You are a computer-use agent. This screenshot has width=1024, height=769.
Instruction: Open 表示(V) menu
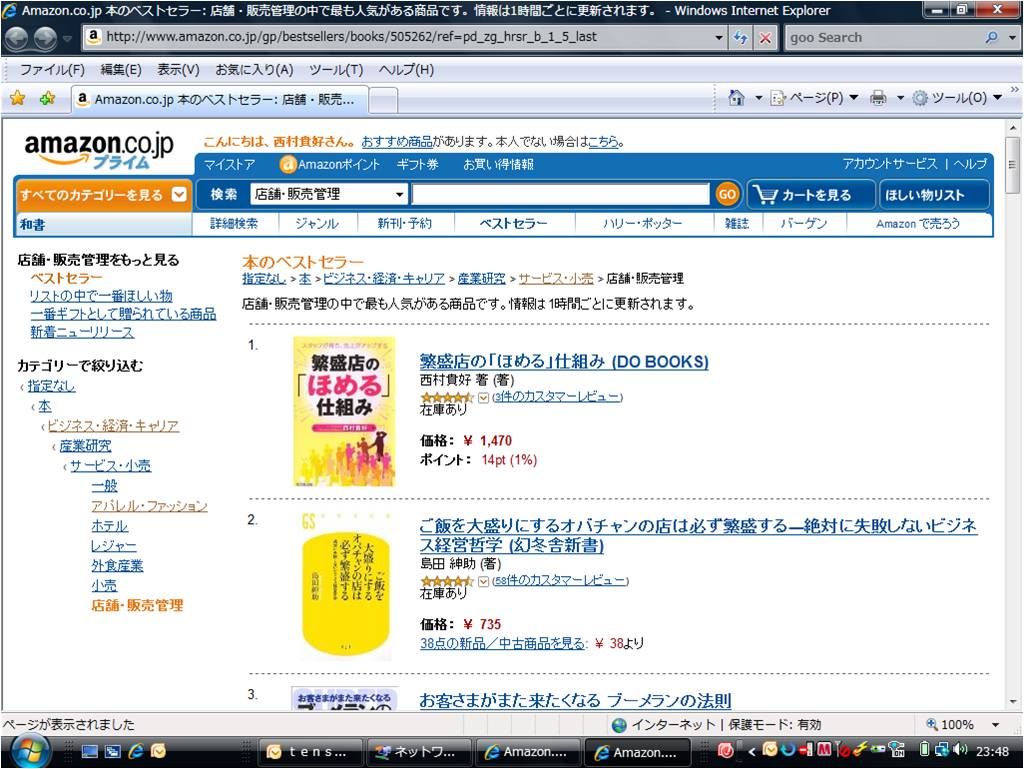click(x=178, y=69)
